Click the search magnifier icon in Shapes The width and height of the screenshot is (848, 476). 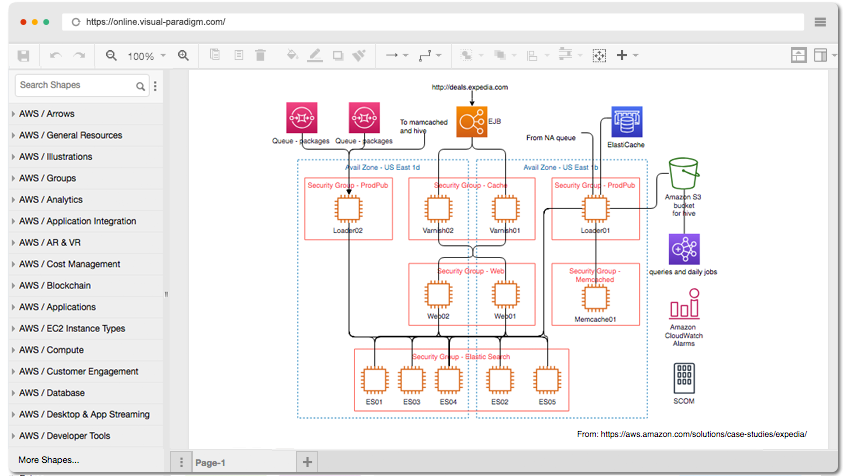click(x=141, y=86)
